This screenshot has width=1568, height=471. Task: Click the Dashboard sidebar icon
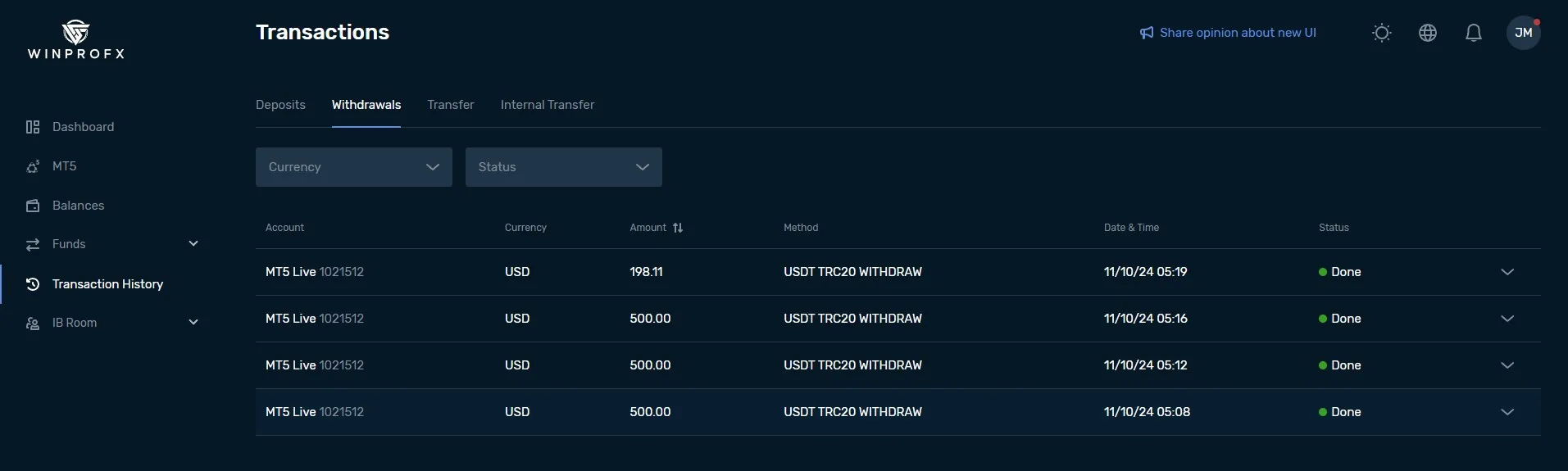click(x=33, y=127)
